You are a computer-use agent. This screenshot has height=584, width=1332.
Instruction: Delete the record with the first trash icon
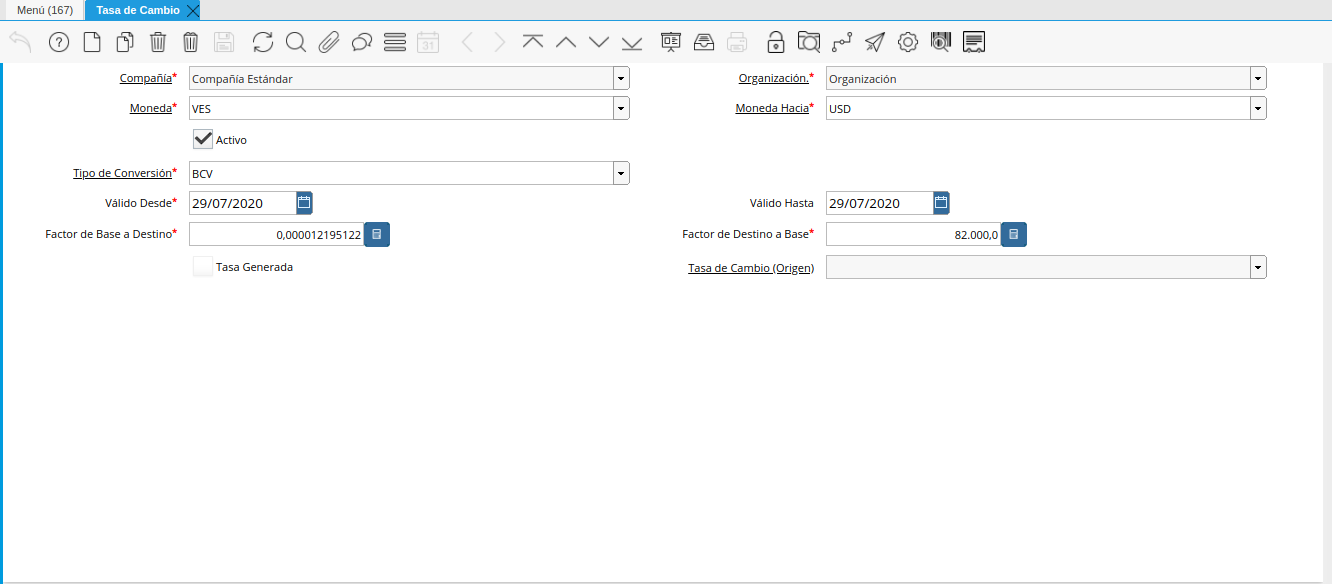pos(158,42)
